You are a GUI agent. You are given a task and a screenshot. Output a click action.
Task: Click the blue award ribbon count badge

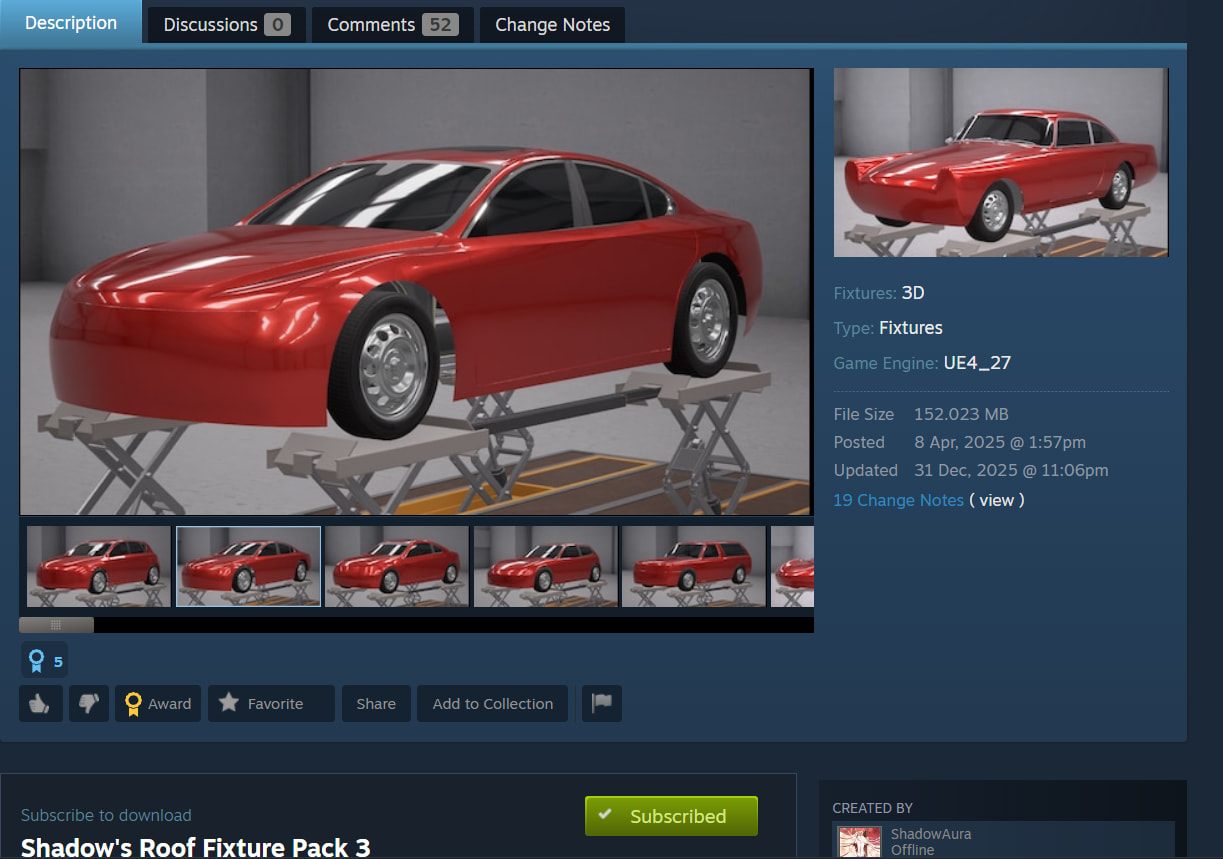point(45,661)
